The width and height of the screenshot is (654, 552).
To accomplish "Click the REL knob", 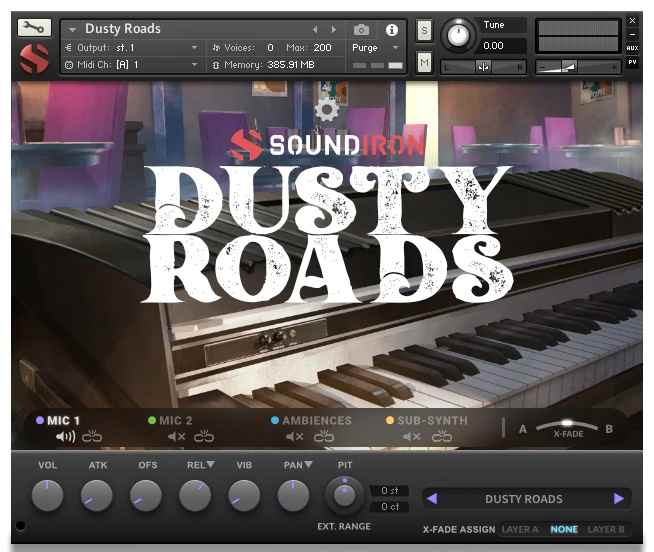I will click(x=195, y=495).
